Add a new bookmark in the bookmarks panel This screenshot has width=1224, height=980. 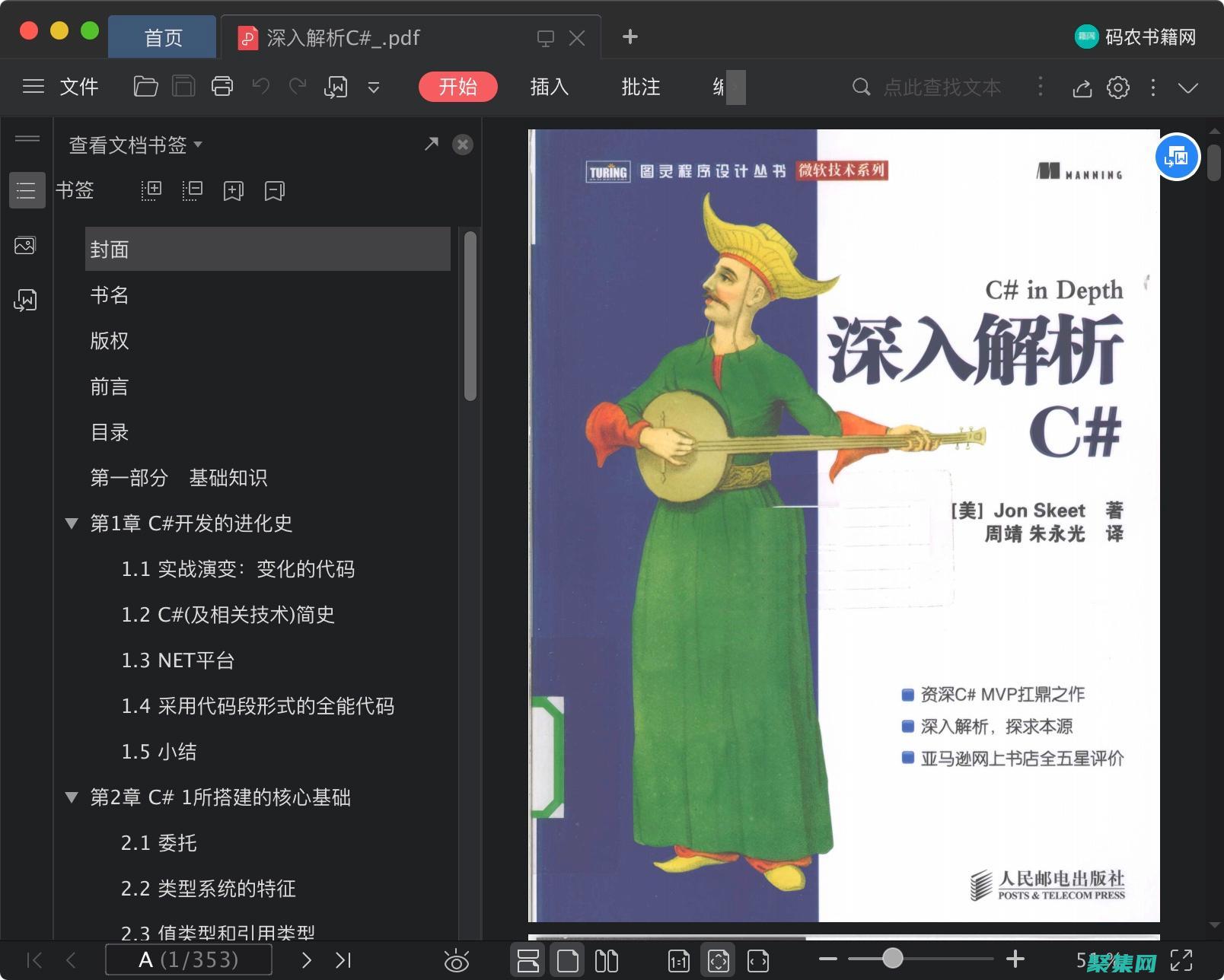coord(233,191)
